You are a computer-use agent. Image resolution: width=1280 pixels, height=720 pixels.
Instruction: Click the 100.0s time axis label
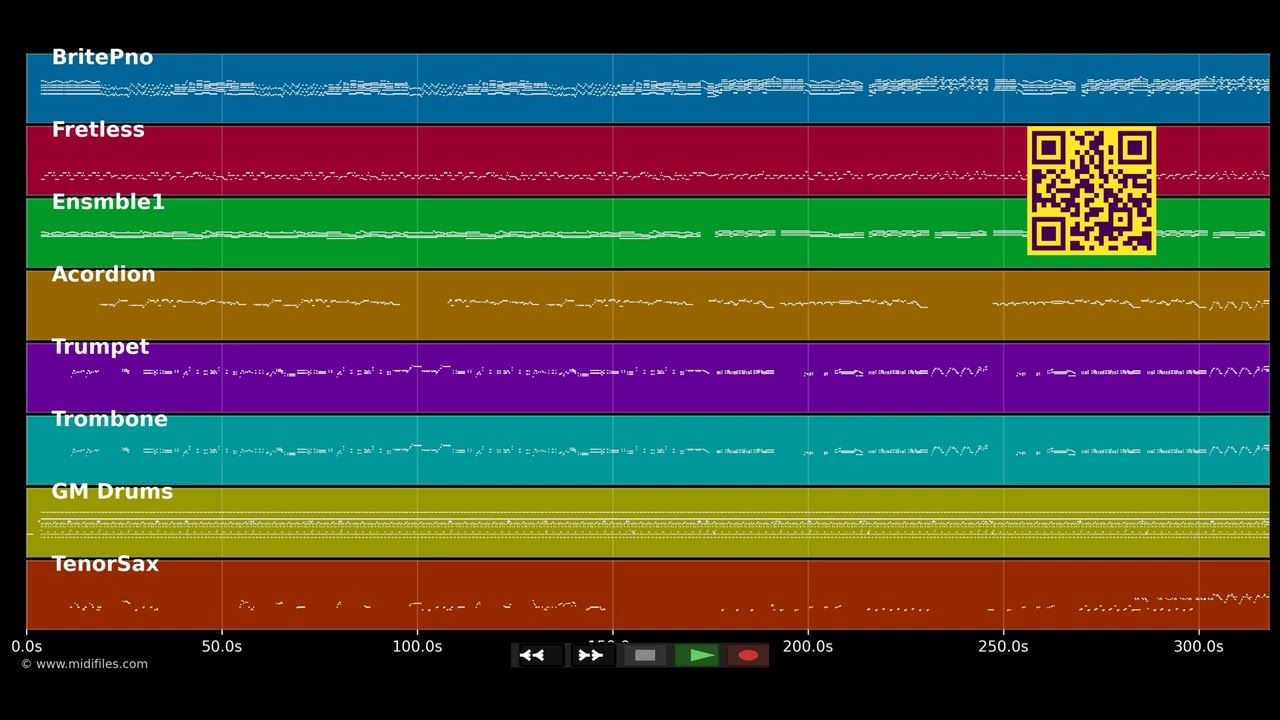(417, 647)
